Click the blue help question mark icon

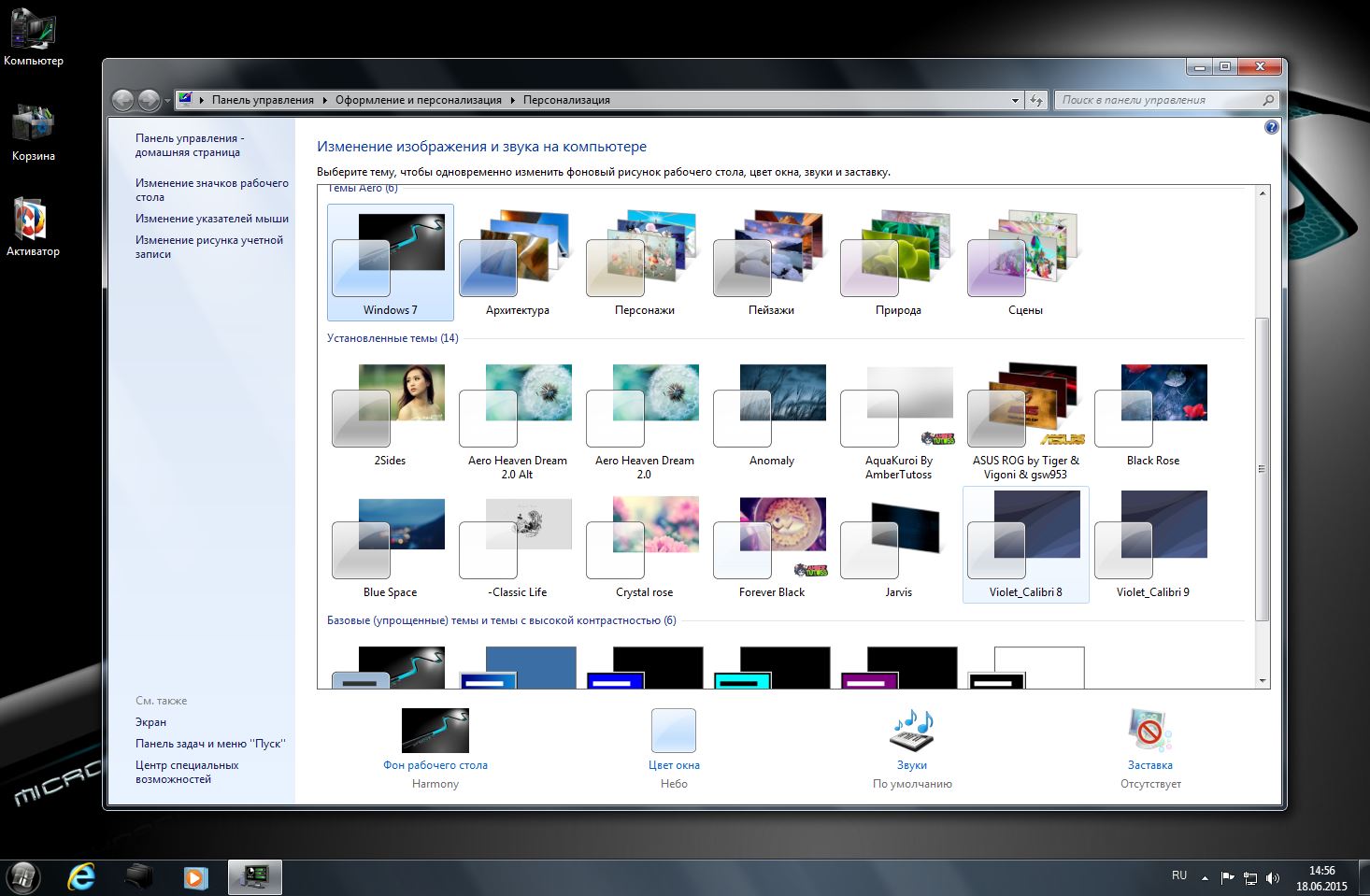tap(1271, 127)
